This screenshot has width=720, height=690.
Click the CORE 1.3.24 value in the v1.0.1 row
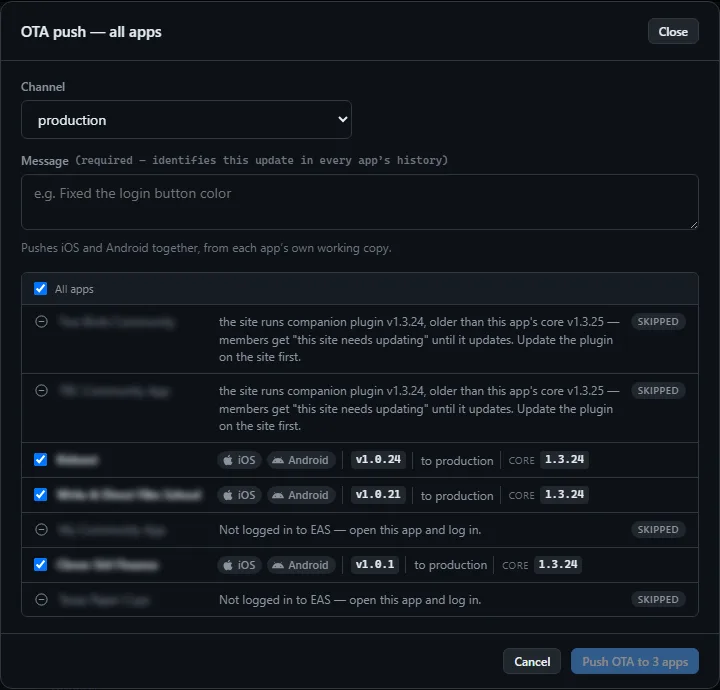pos(557,564)
